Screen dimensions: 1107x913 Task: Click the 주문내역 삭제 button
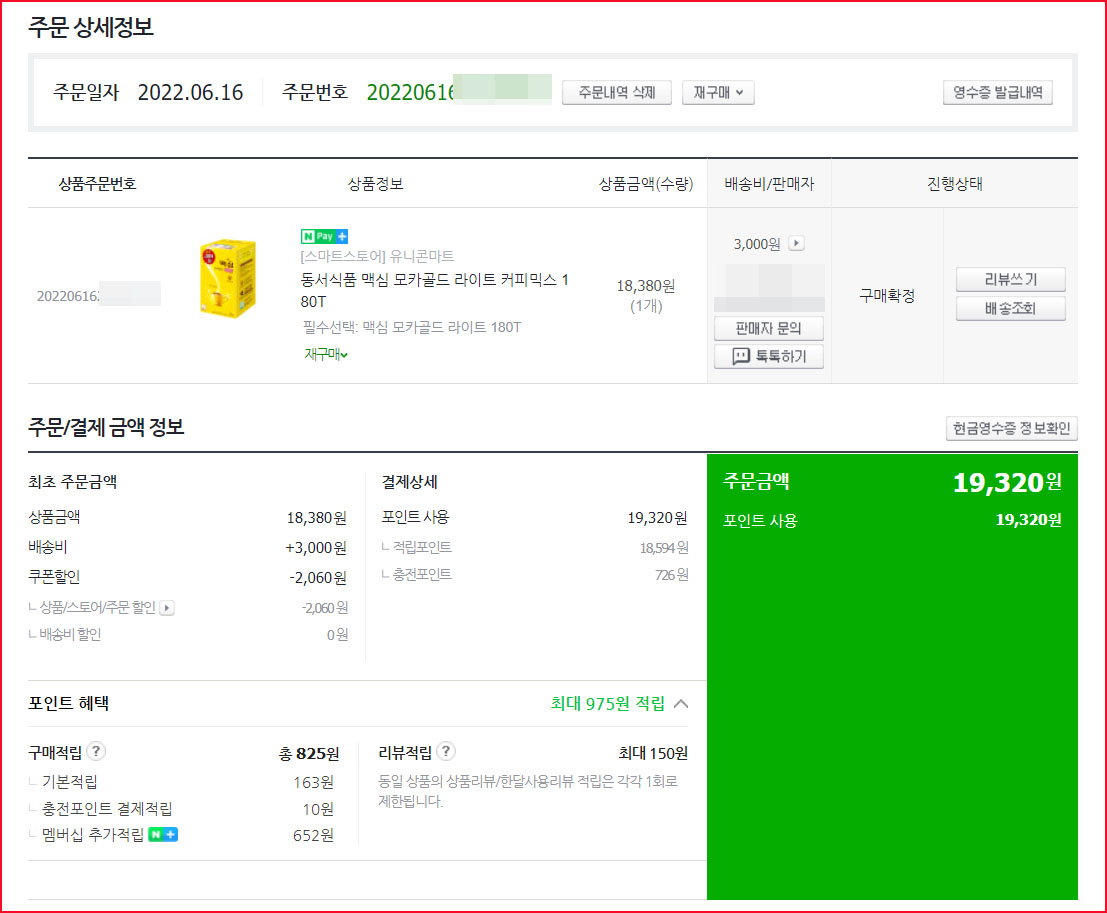pos(616,93)
